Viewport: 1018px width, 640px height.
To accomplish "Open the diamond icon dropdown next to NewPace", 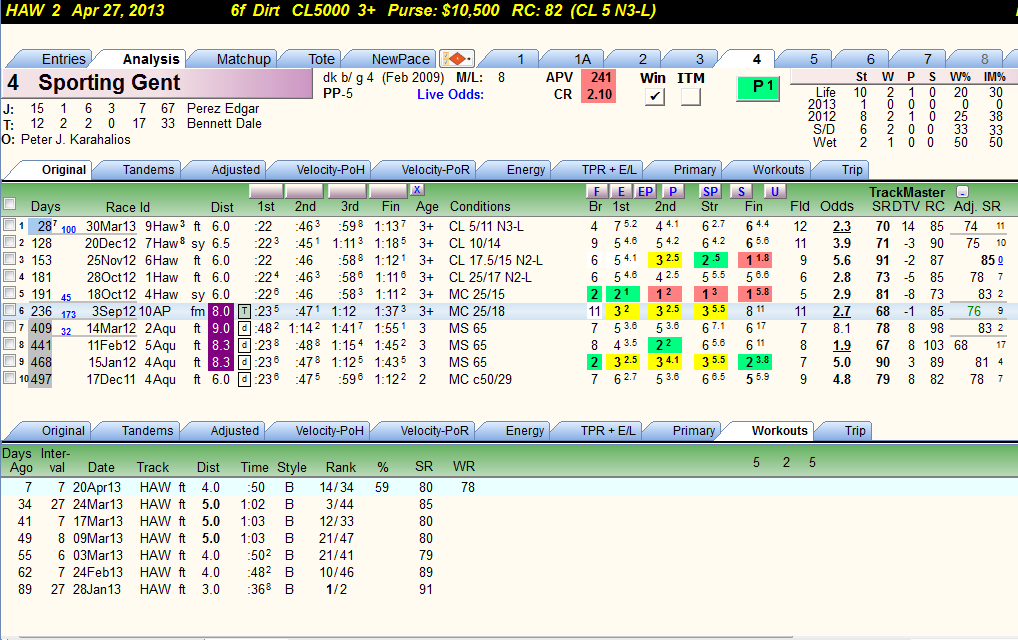I will (x=457, y=58).
